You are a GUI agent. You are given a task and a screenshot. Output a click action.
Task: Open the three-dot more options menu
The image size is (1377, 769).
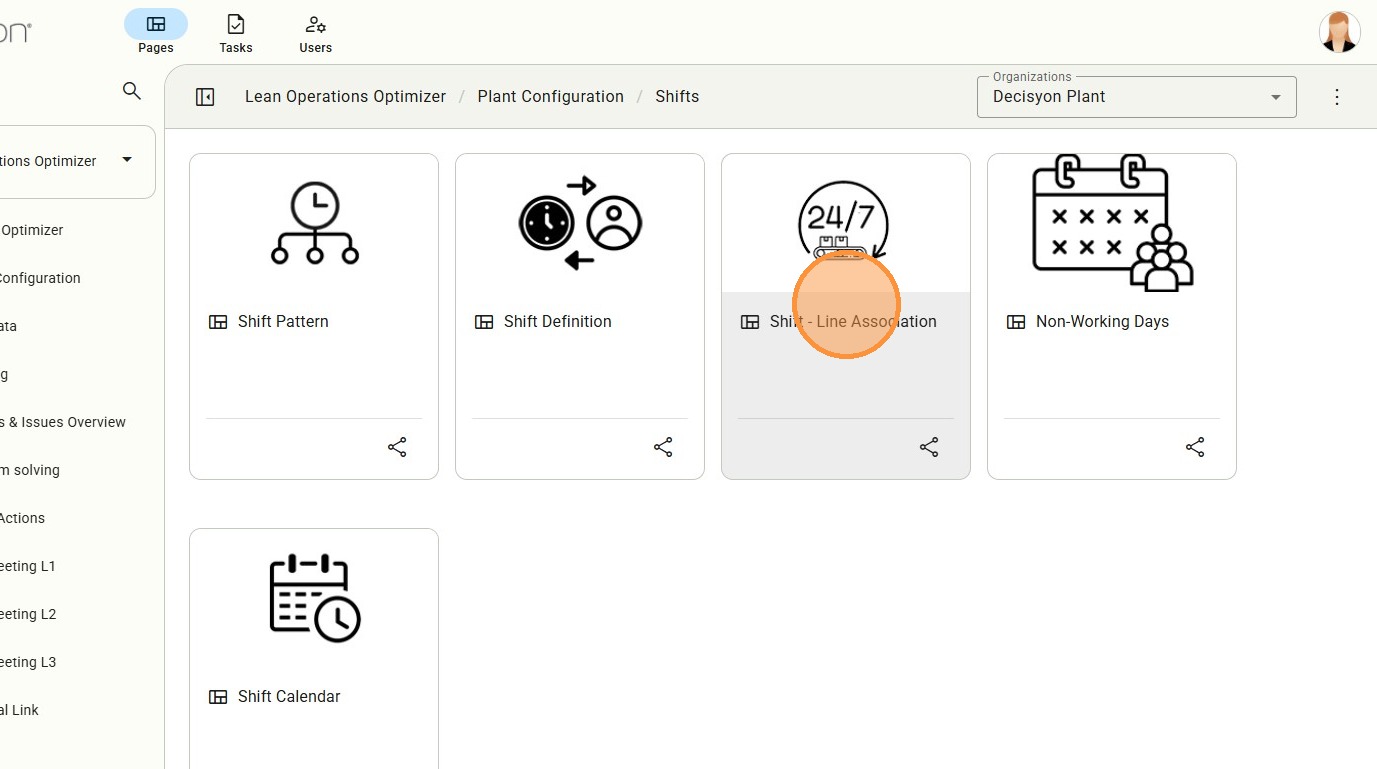click(x=1337, y=97)
